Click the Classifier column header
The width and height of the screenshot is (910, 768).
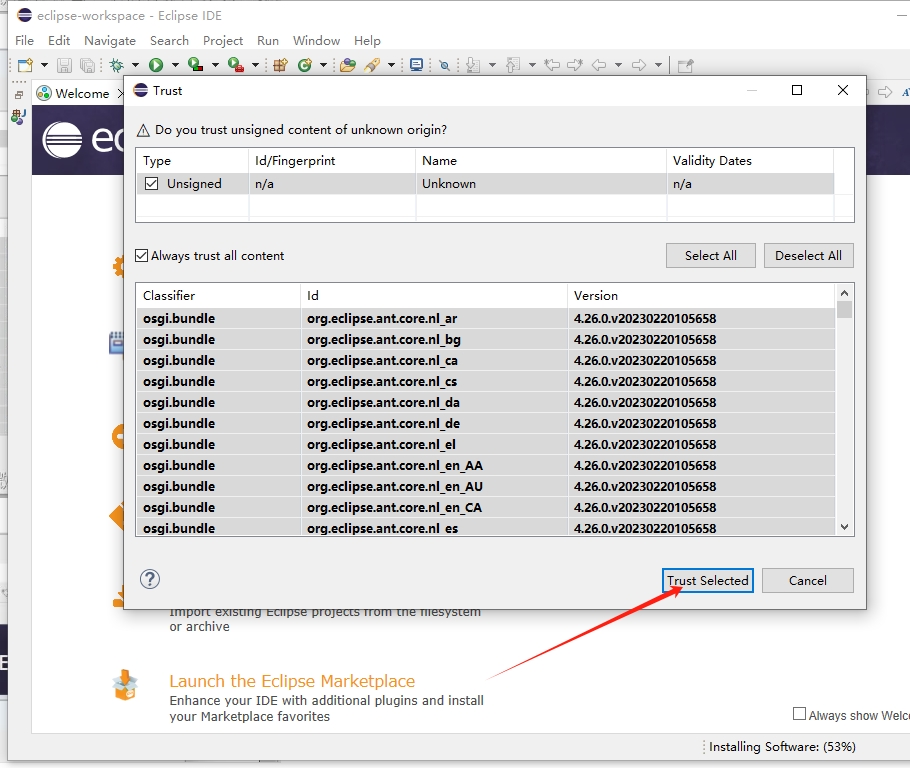(218, 295)
